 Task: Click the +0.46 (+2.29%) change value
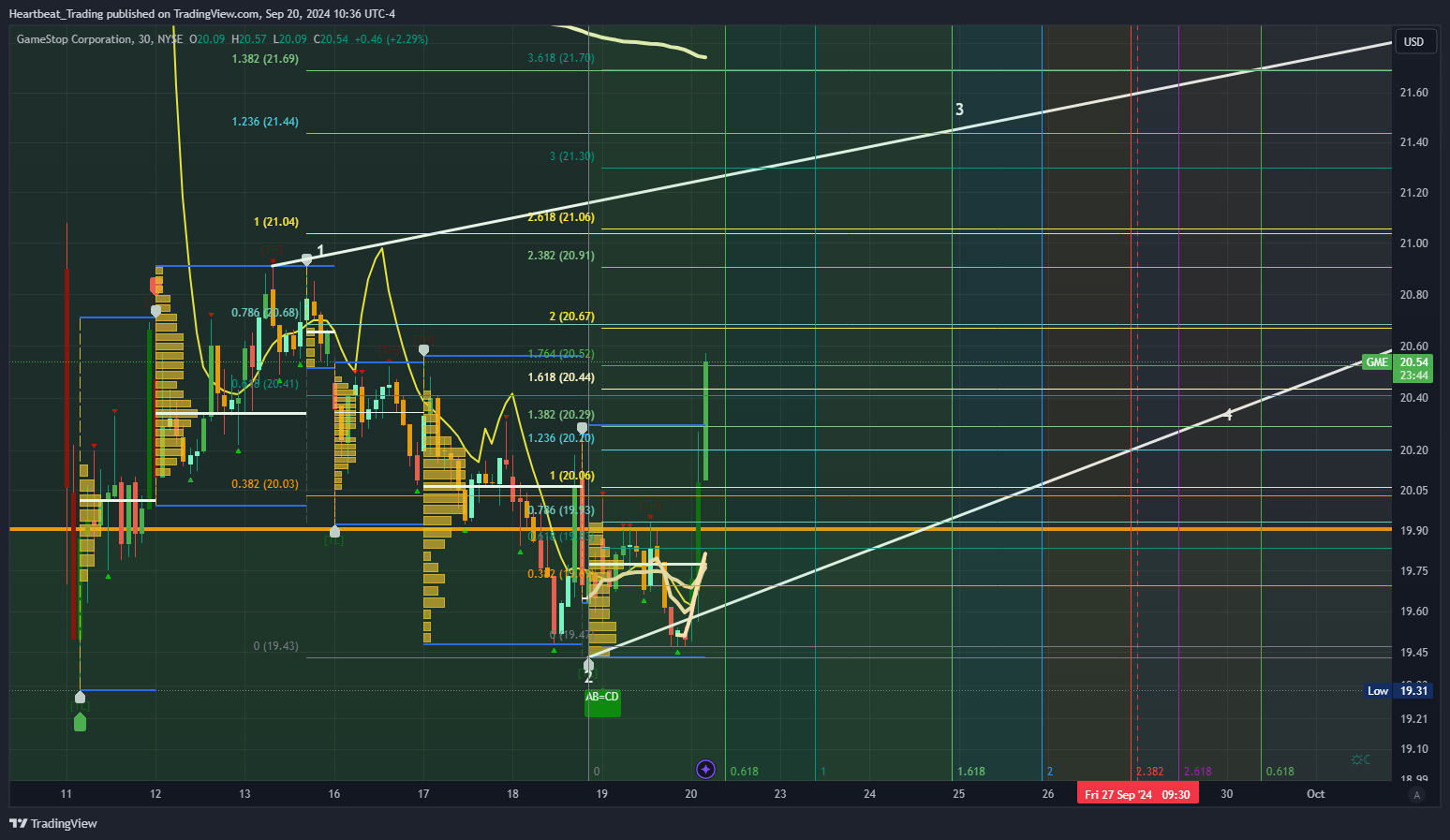[x=392, y=39]
